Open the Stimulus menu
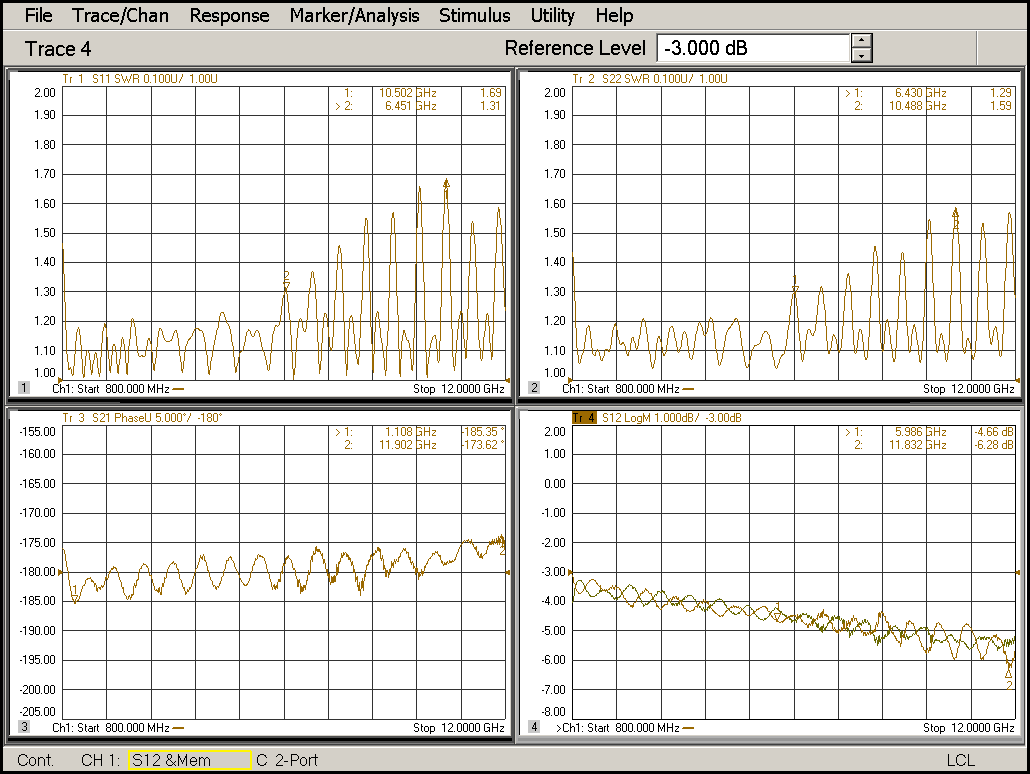 [474, 15]
